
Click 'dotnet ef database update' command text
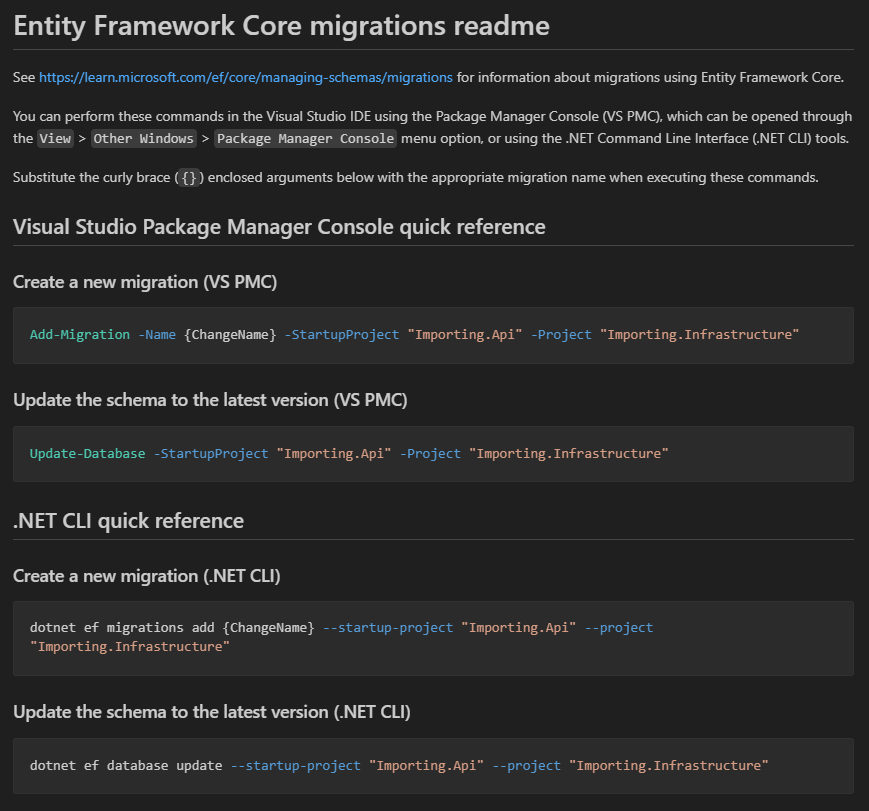click(x=126, y=766)
